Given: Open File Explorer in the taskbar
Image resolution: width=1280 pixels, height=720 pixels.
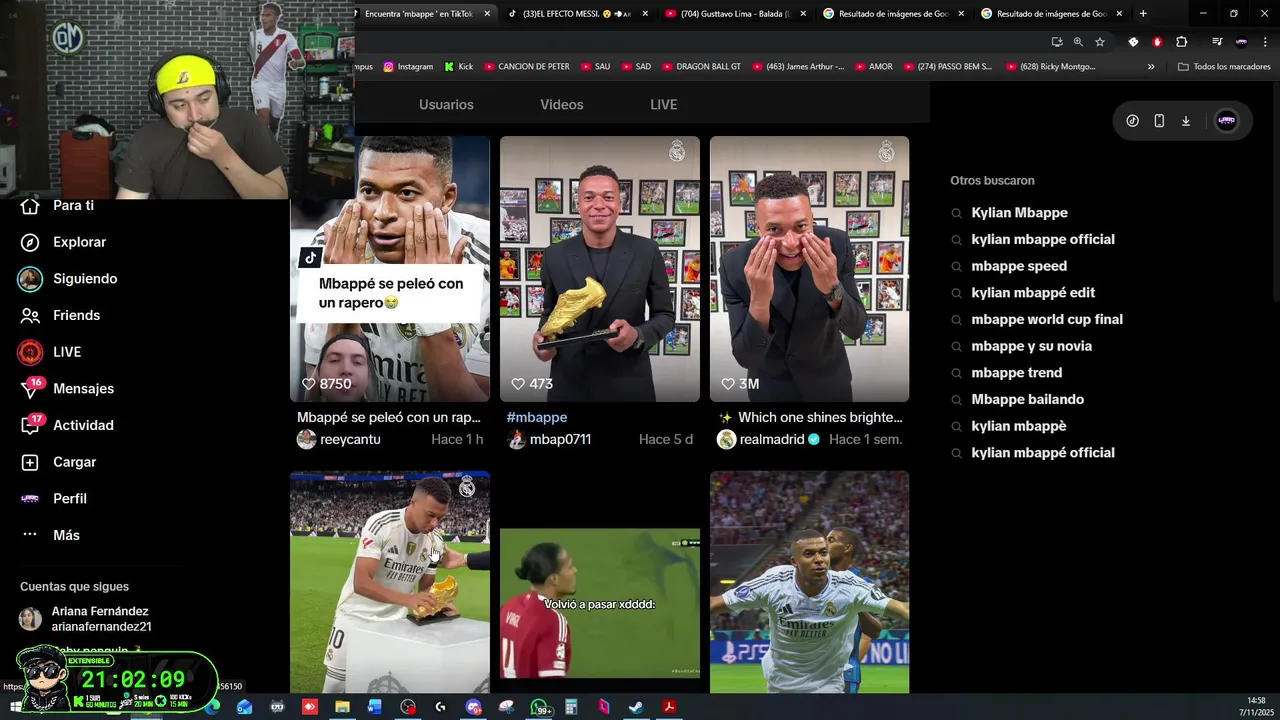Looking at the screenshot, I should tap(342, 707).
